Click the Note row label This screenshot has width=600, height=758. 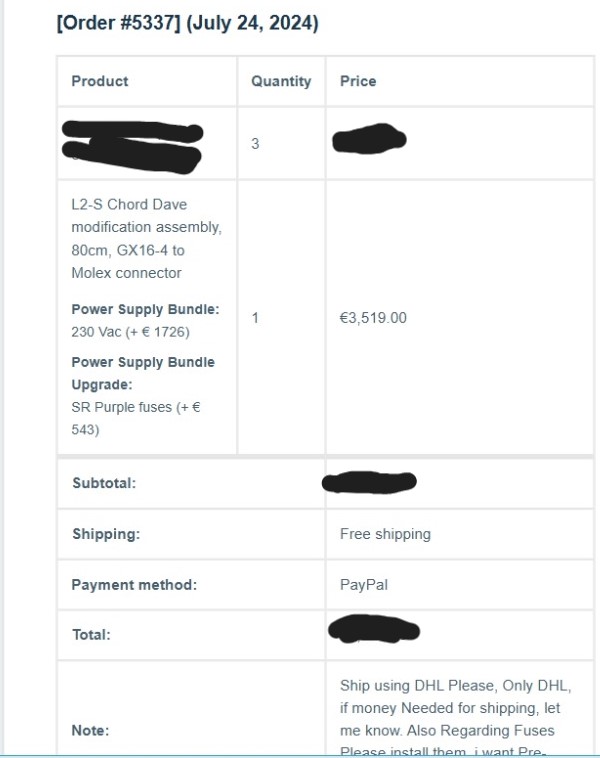[x=90, y=731]
